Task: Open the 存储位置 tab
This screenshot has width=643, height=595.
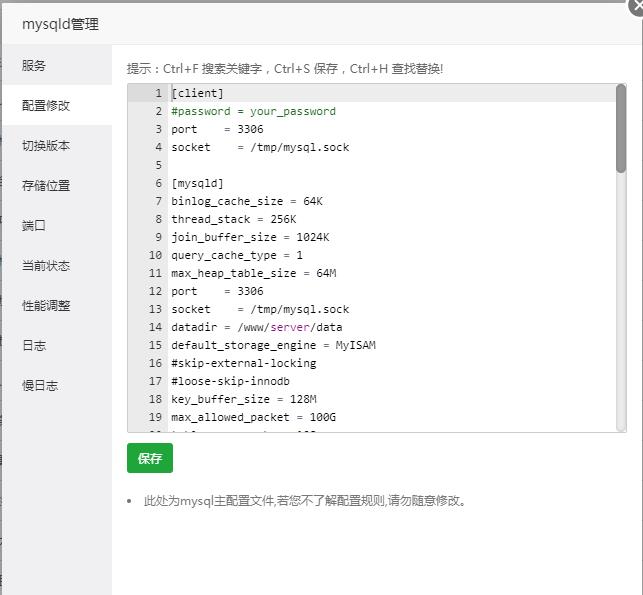Action: [57, 185]
